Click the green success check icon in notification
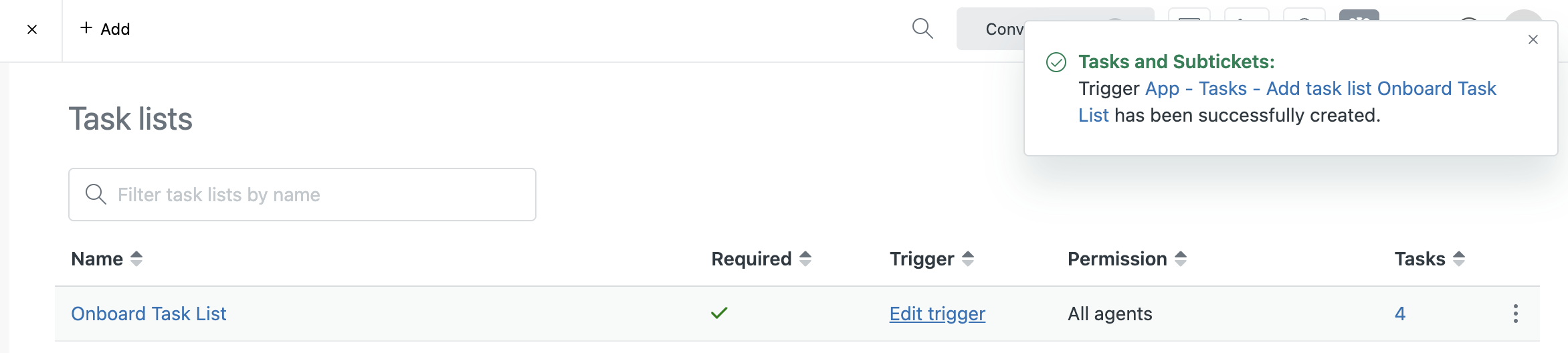This screenshot has width=1568, height=353. point(1056,62)
